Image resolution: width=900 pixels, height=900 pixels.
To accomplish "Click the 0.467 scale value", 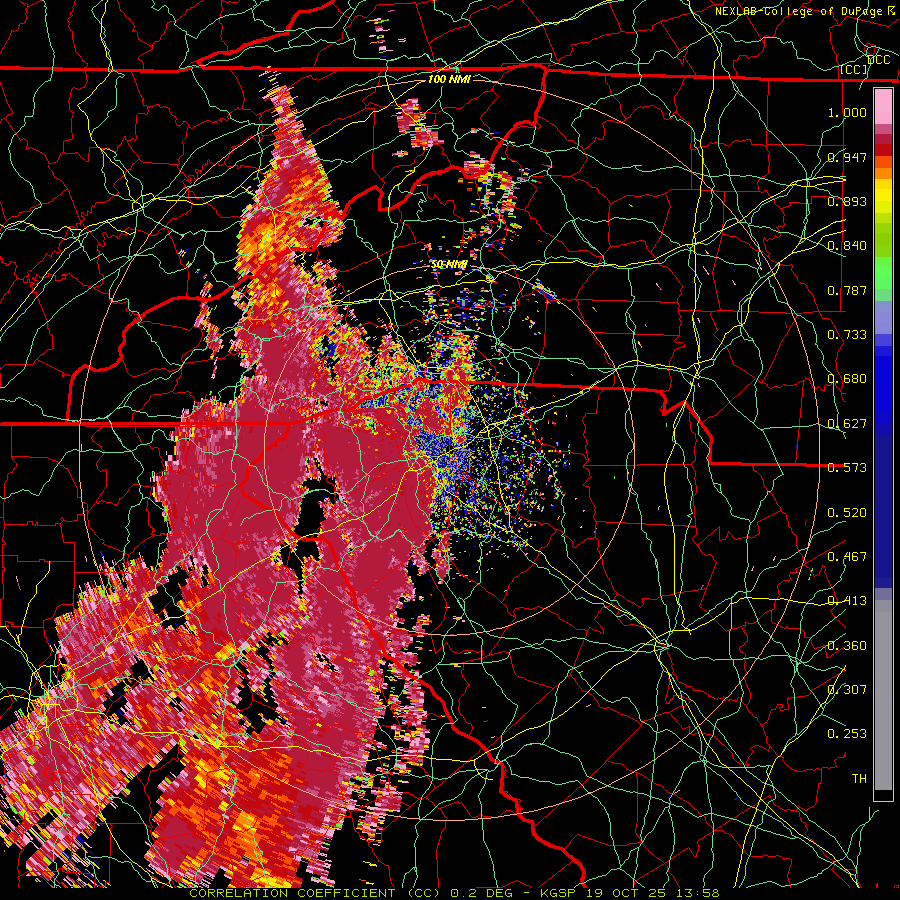I will (x=847, y=557).
